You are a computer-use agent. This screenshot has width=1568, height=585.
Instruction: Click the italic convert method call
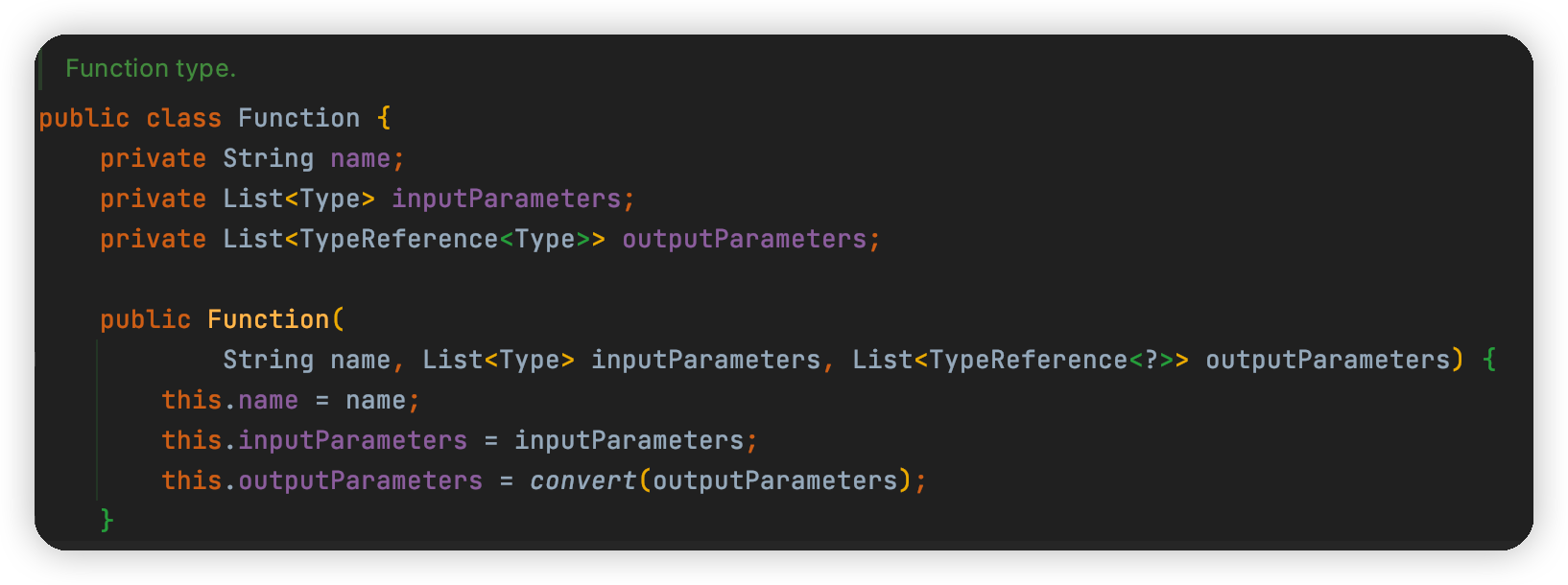point(582,480)
